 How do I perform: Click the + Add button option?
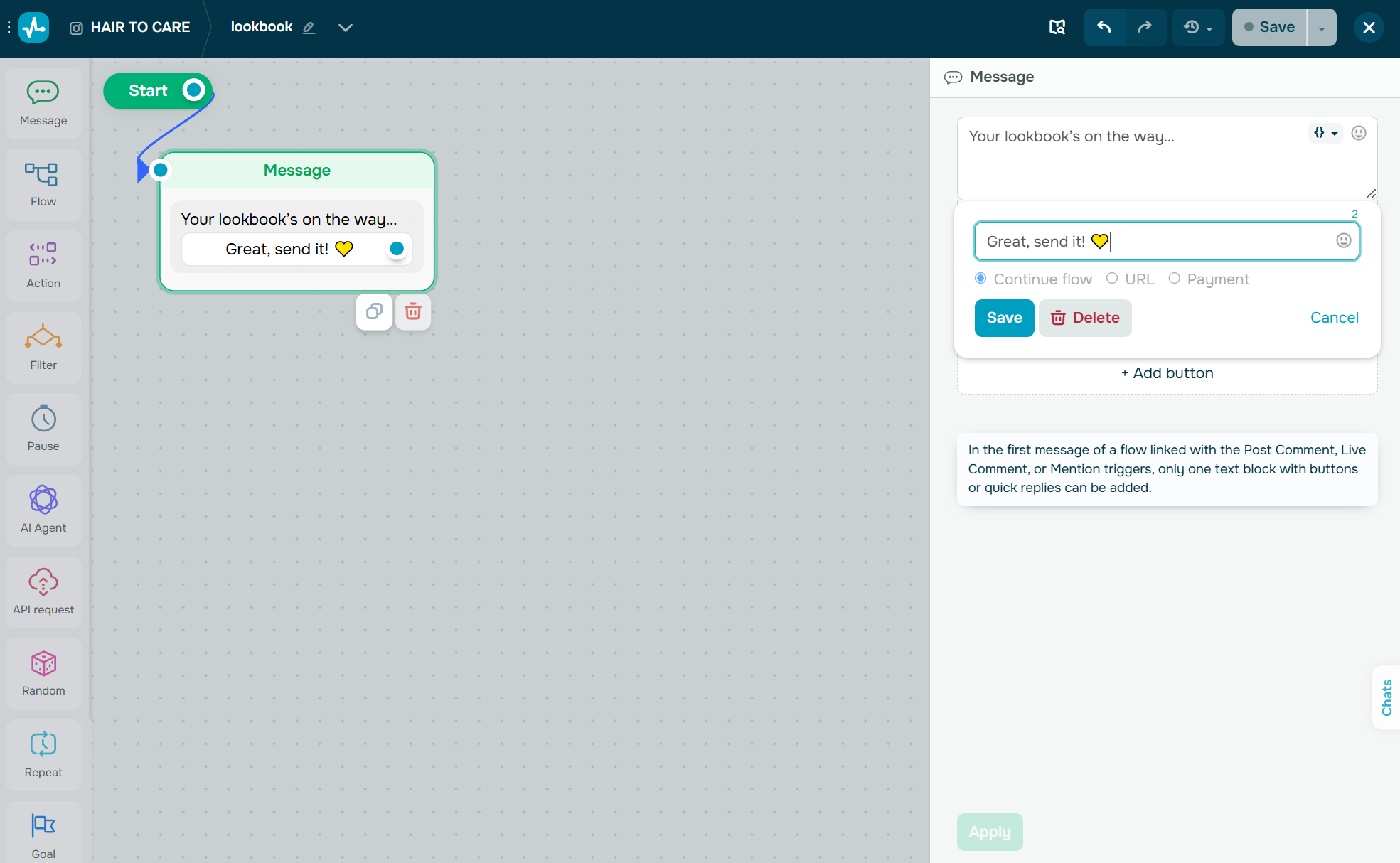[x=1167, y=373]
